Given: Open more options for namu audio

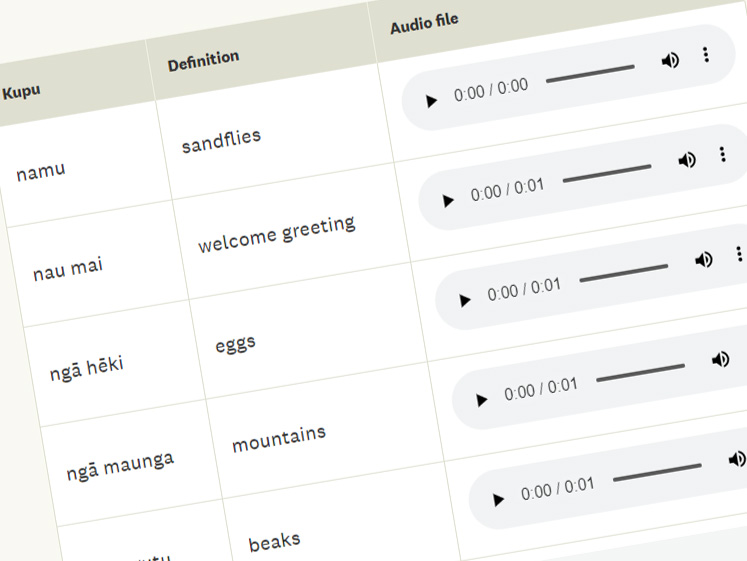Looking at the screenshot, I should [x=706, y=55].
